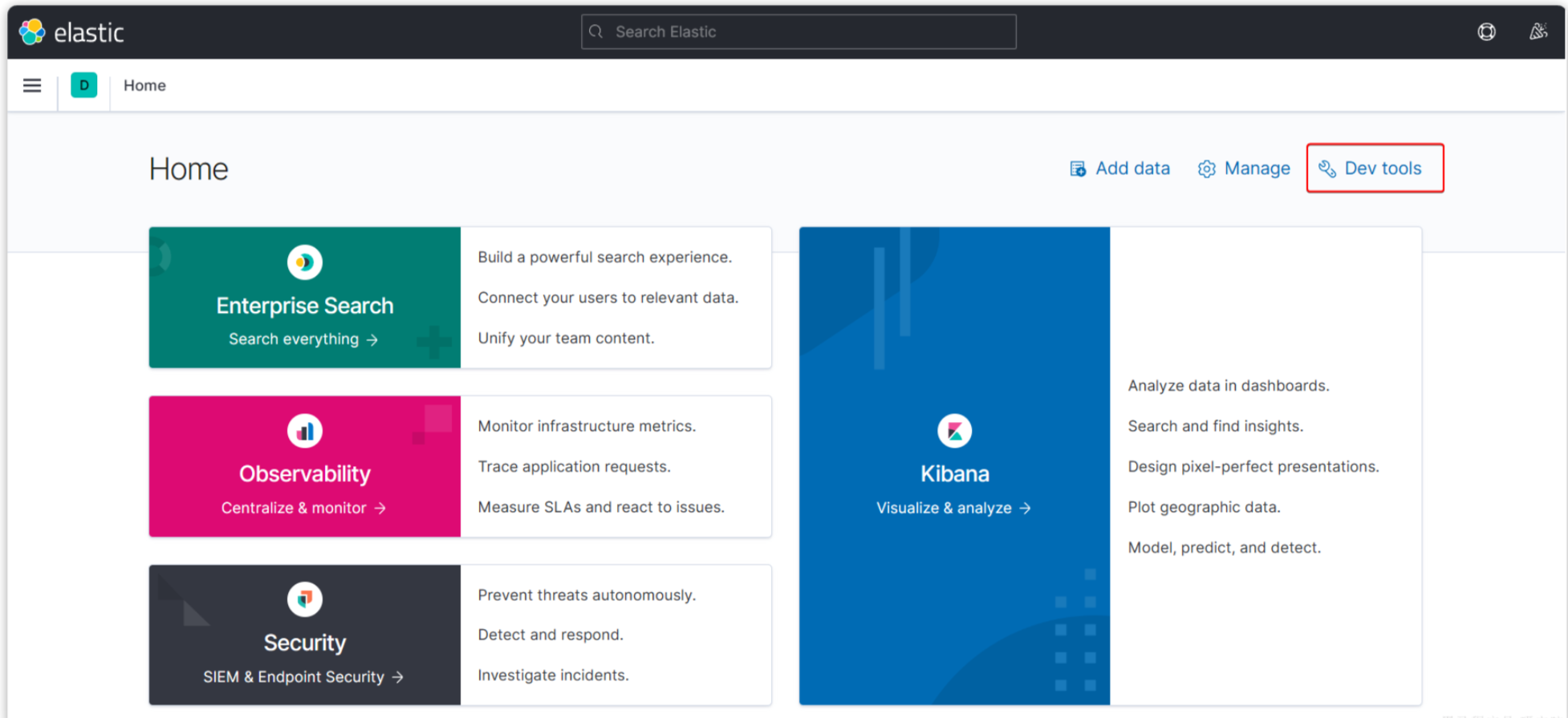Follow SIEM & Endpoint Security link

click(x=303, y=677)
